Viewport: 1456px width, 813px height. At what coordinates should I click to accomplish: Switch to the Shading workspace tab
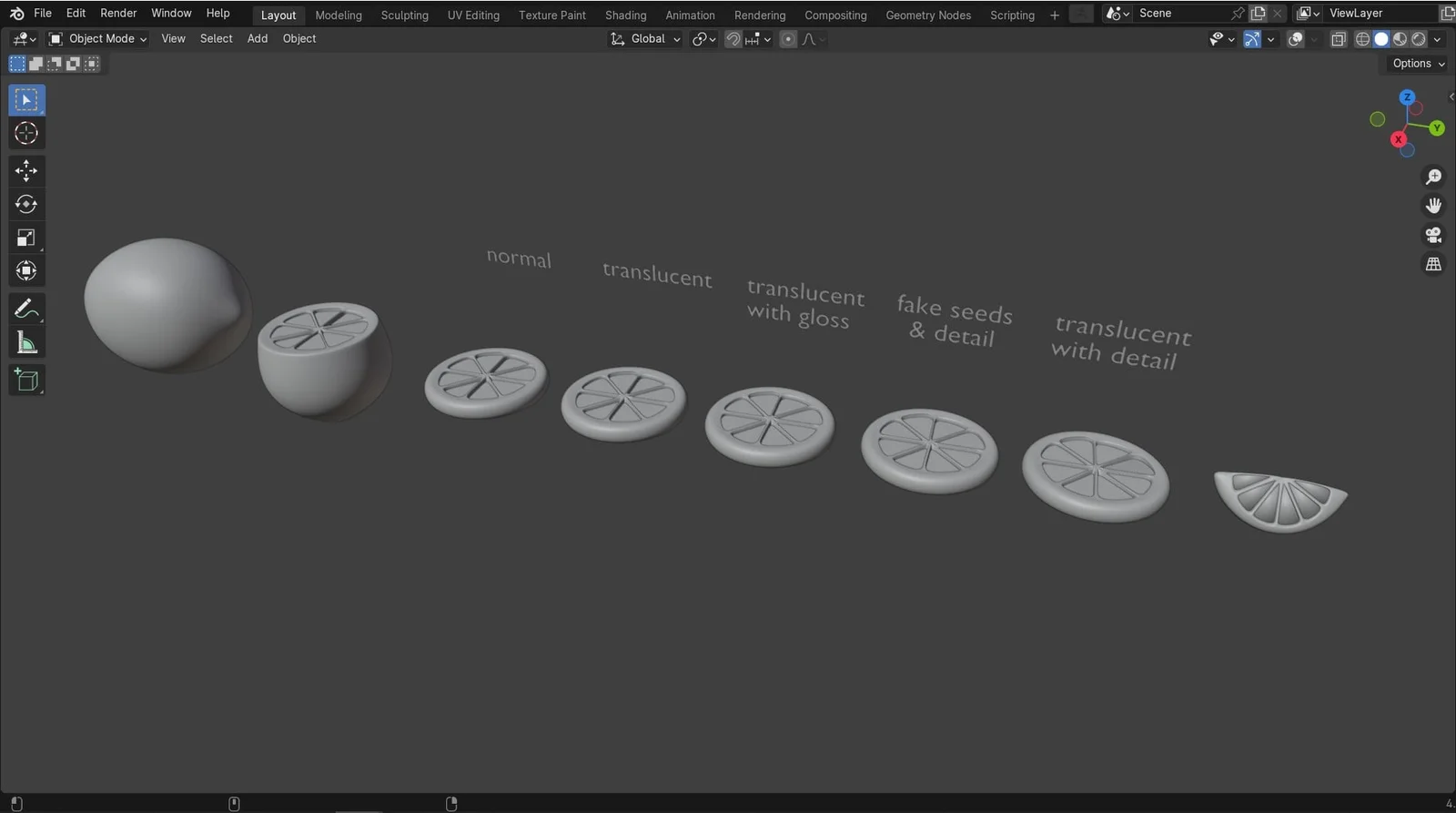pos(626,15)
